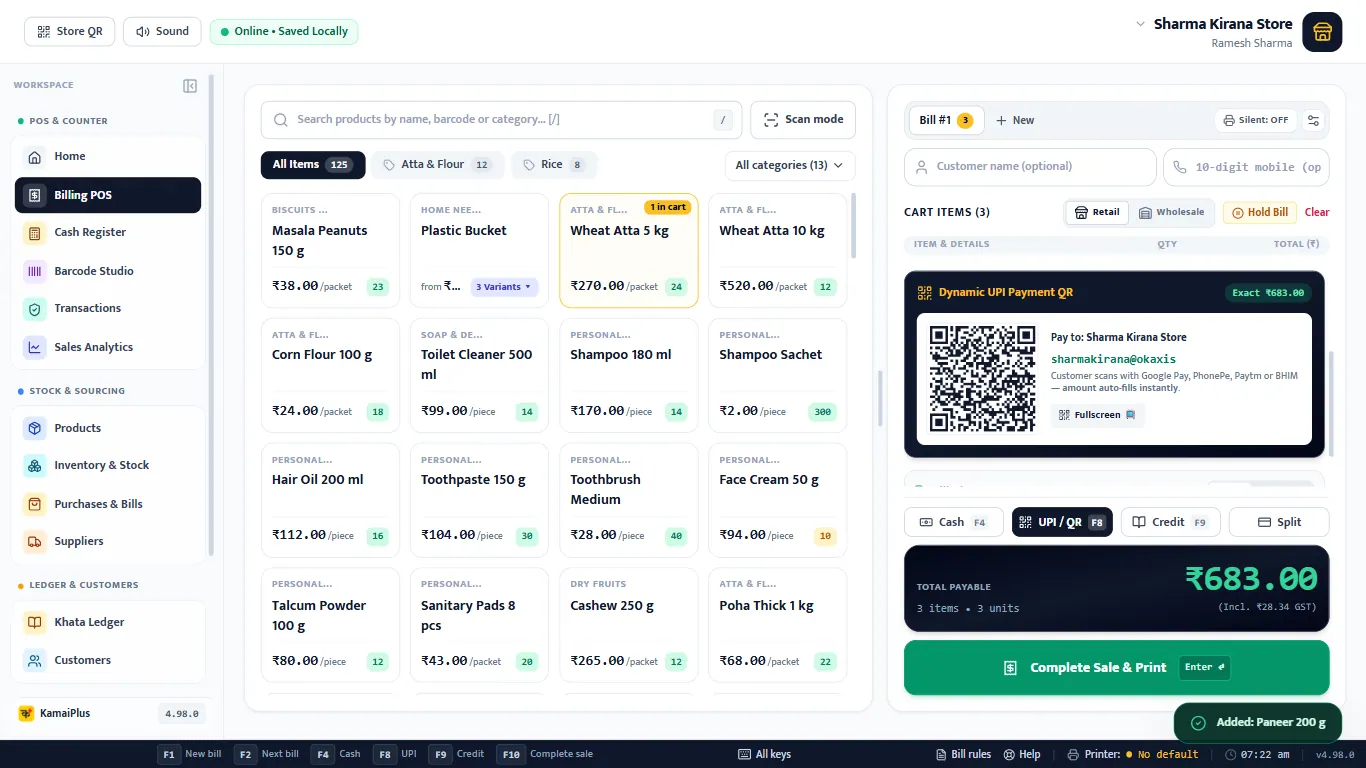Filter by Atta & Flour category
1366x768 pixels.
[436, 165]
